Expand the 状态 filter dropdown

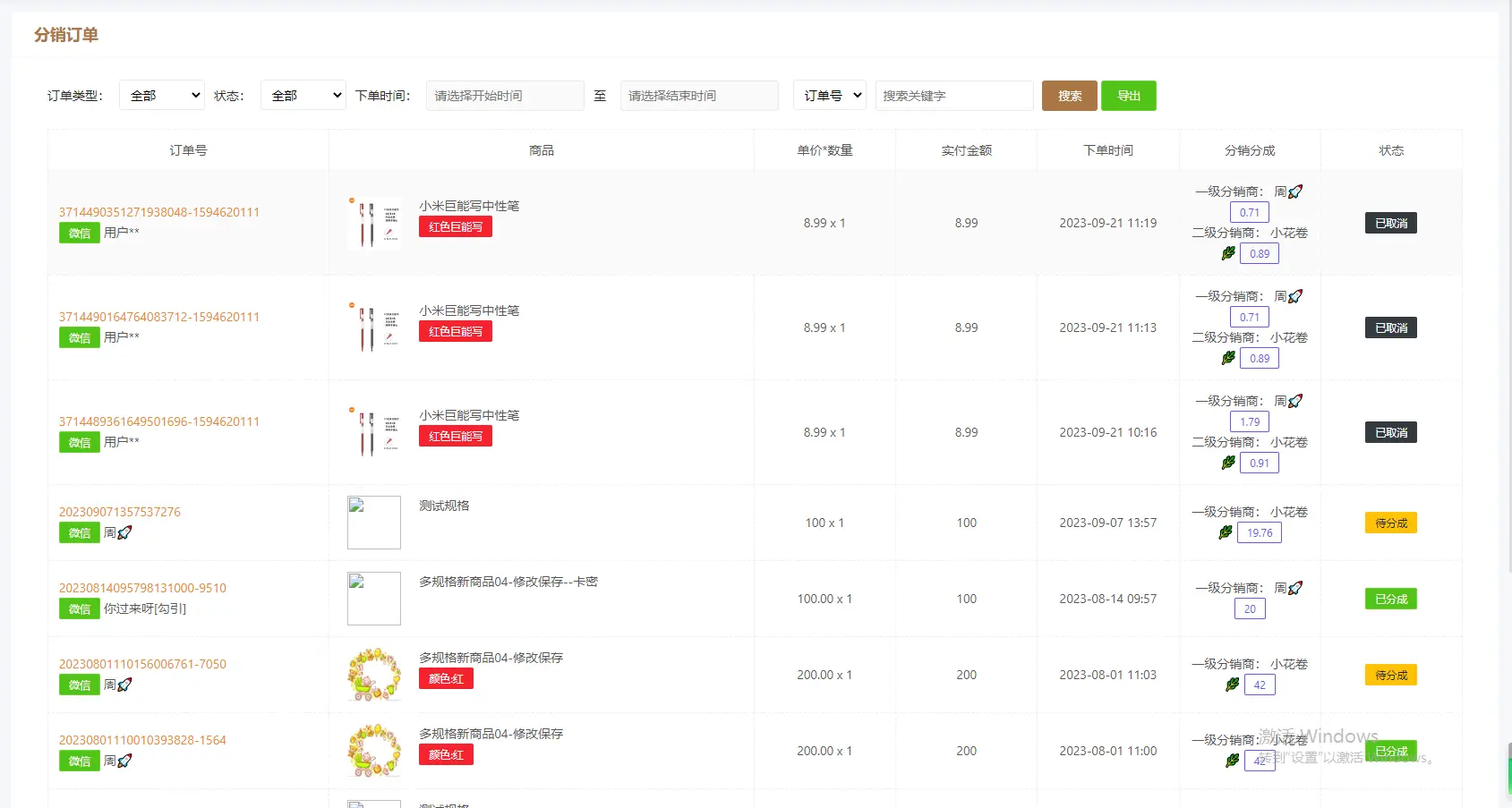(303, 96)
